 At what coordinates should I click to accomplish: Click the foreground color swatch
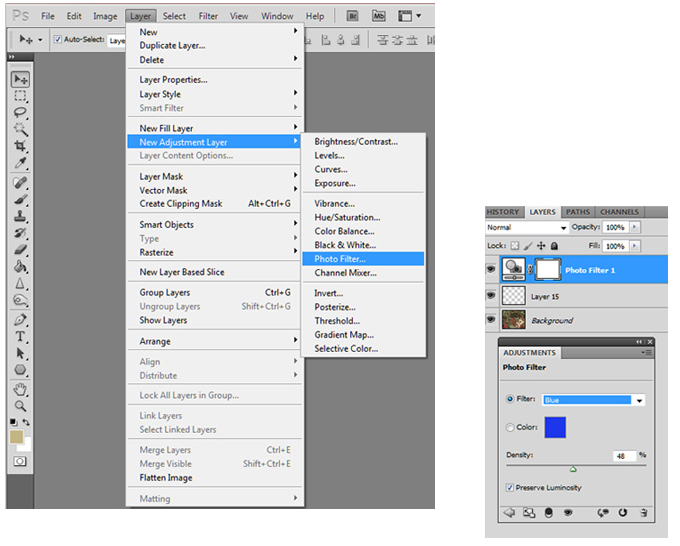click(16, 437)
